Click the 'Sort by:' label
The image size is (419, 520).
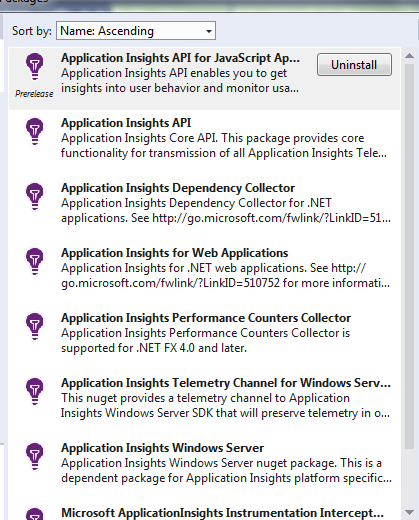32,31
